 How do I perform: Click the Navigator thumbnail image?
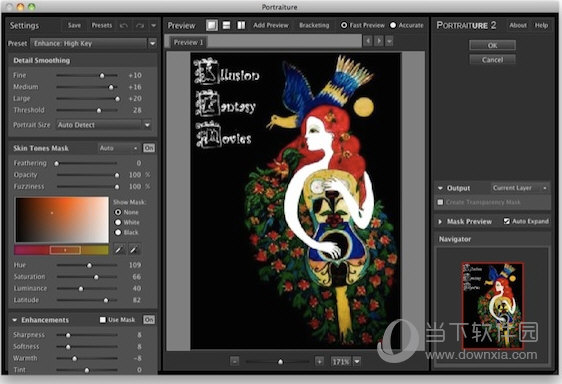click(493, 305)
